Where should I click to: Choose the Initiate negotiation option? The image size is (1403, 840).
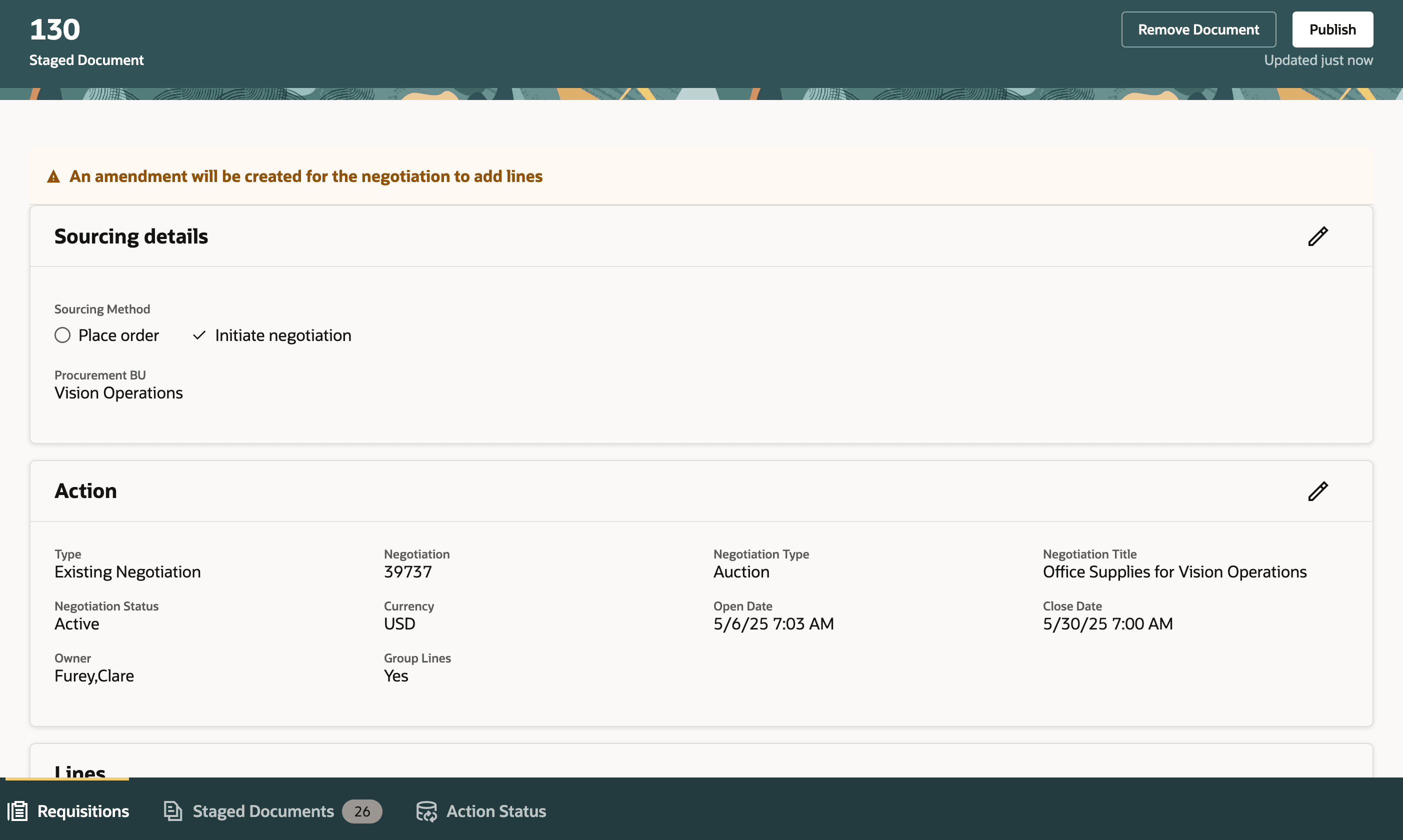[283, 335]
